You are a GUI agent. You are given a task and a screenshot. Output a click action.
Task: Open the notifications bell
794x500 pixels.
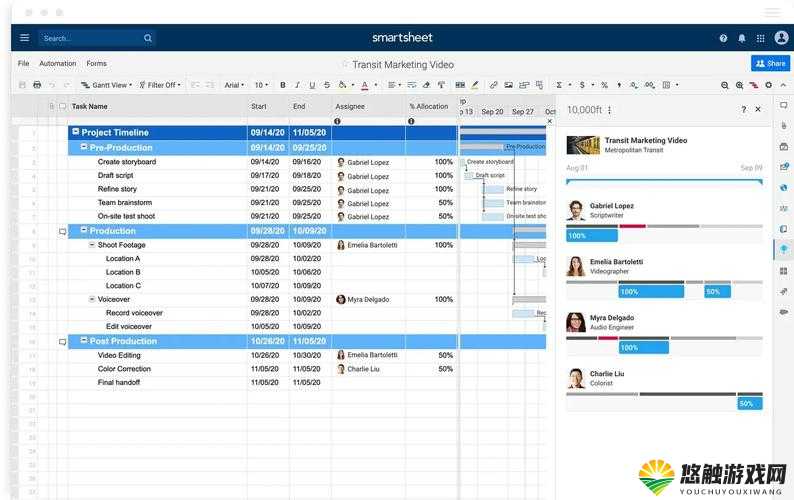742,38
